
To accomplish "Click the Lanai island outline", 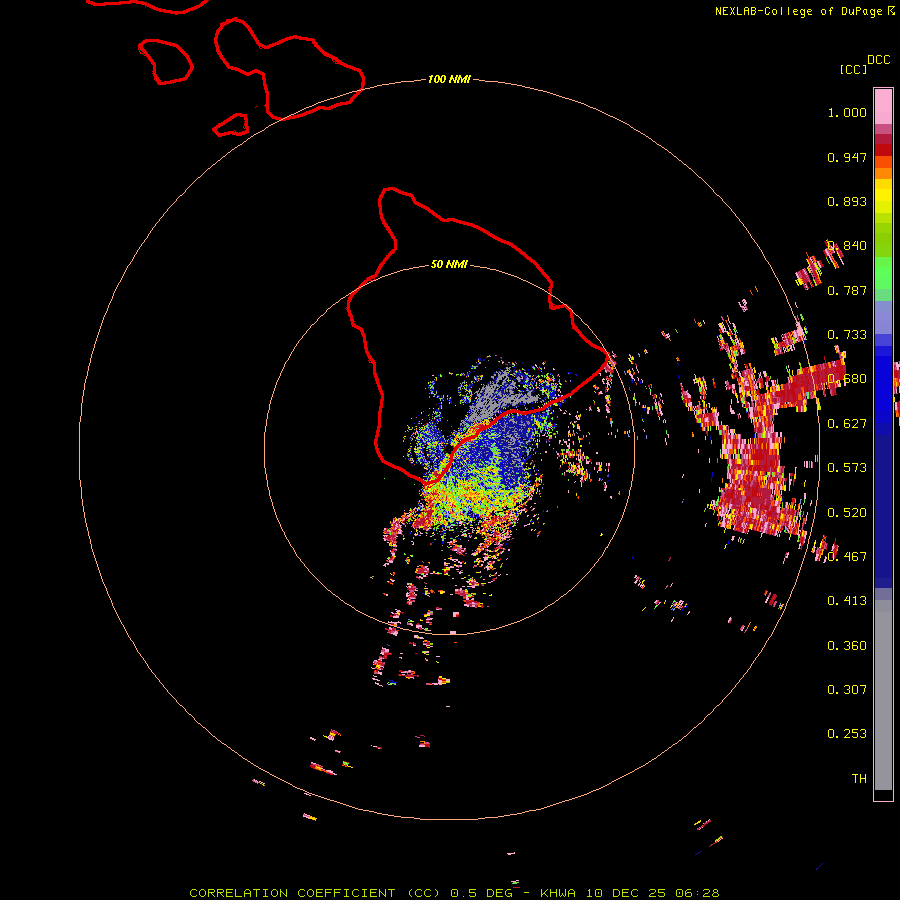I will pyautogui.click(x=165, y=61).
